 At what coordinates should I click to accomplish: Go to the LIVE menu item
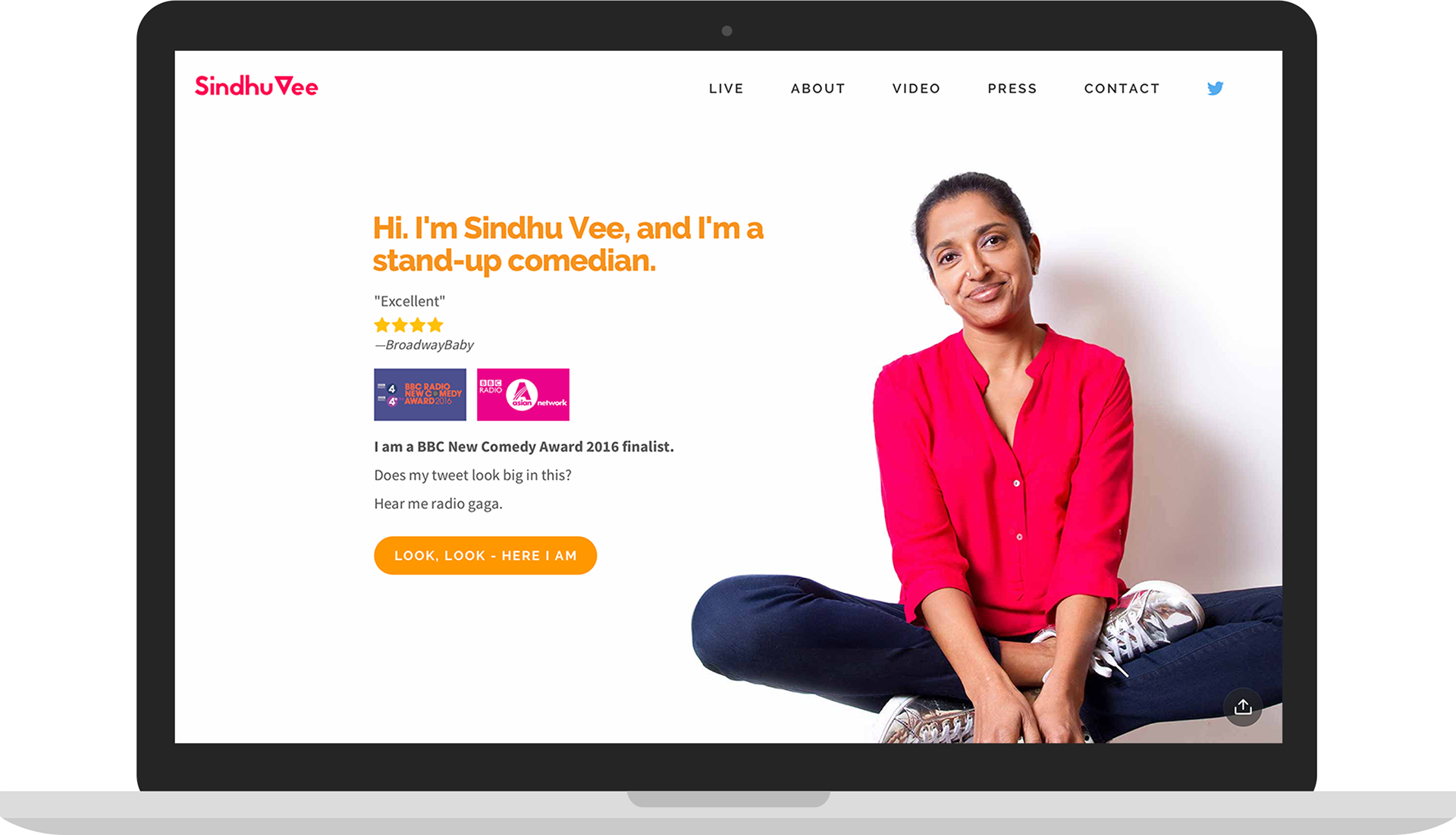[x=726, y=89]
